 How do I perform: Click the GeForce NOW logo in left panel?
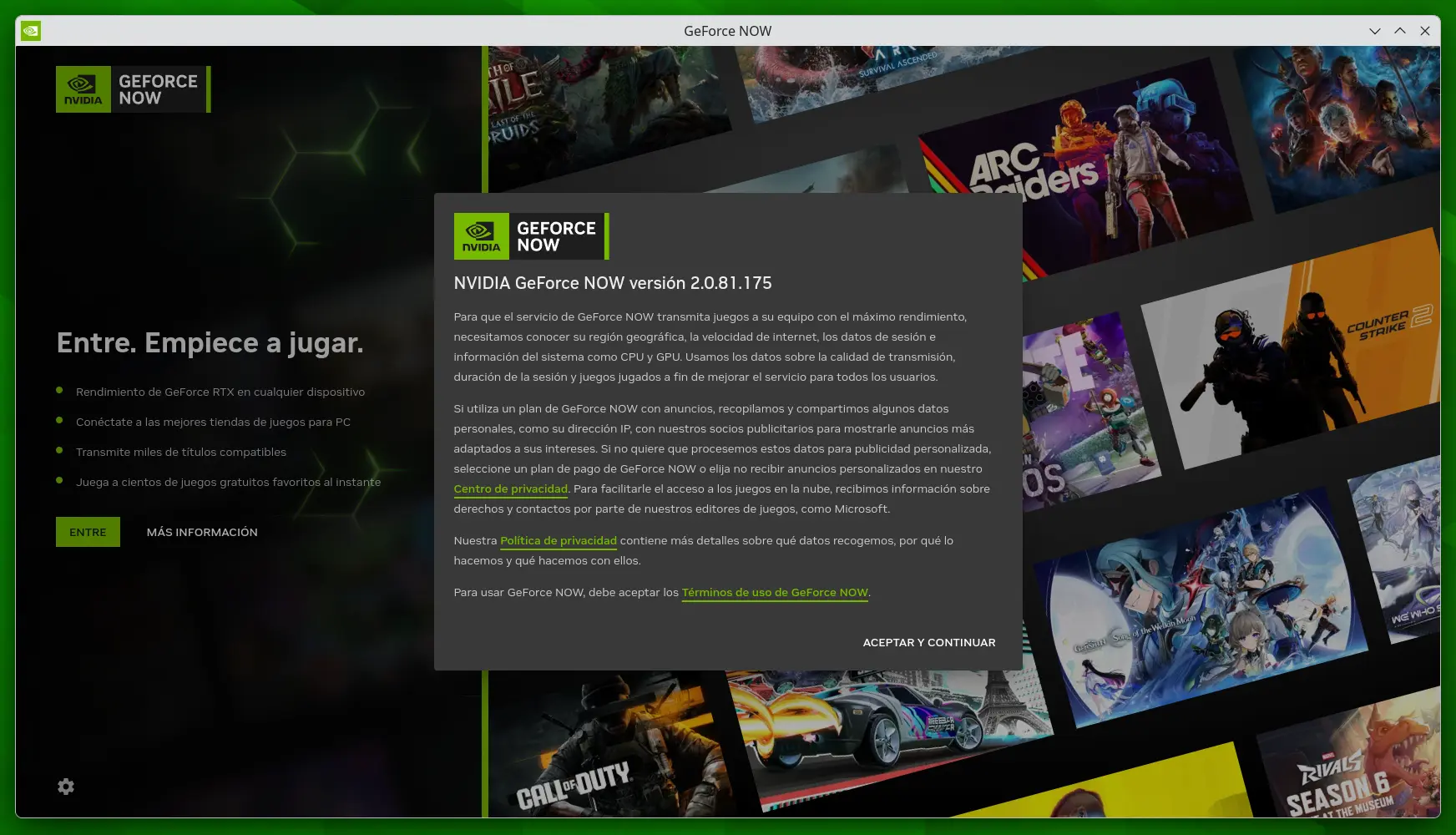133,89
